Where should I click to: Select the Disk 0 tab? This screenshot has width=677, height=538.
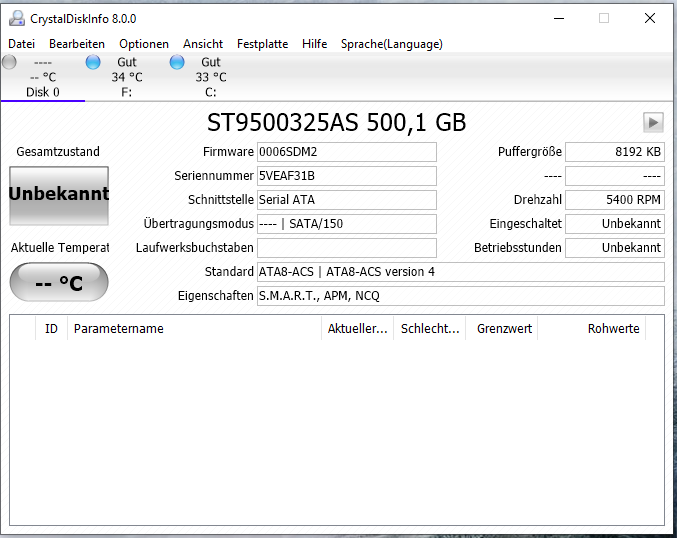coord(43,77)
